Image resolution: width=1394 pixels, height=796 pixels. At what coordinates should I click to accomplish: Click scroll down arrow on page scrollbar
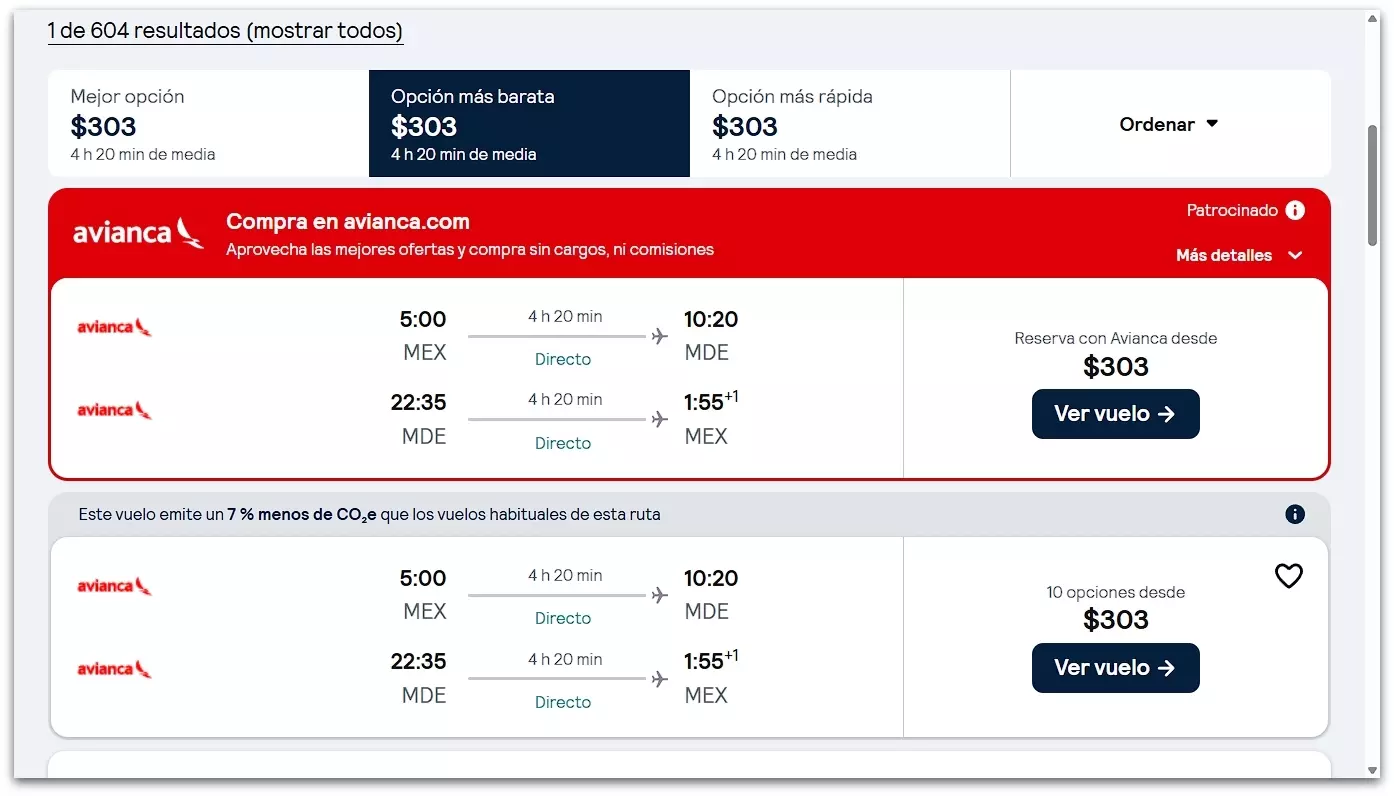[1373, 770]
